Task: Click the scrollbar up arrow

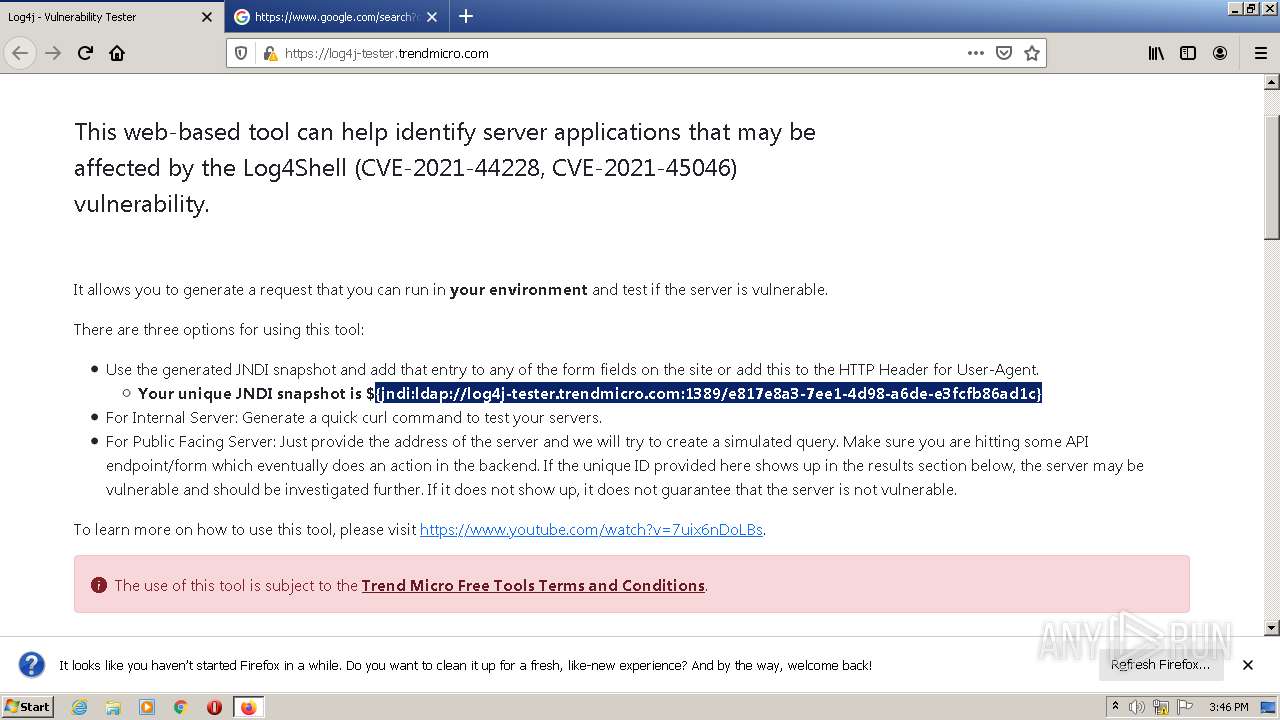Action: coord(1271,83)
